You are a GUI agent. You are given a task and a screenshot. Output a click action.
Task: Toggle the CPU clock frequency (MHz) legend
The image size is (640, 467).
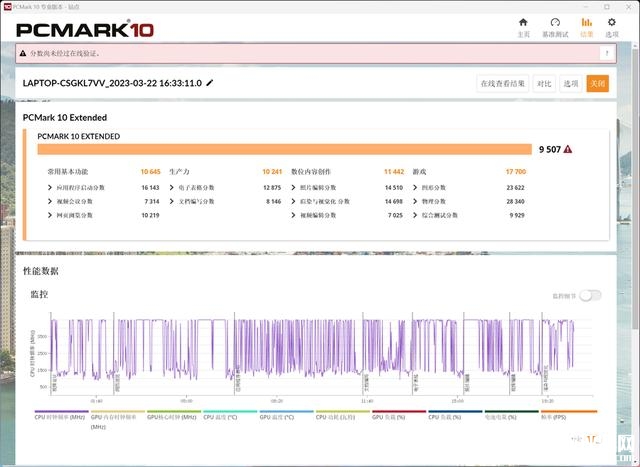click(61, 416)
